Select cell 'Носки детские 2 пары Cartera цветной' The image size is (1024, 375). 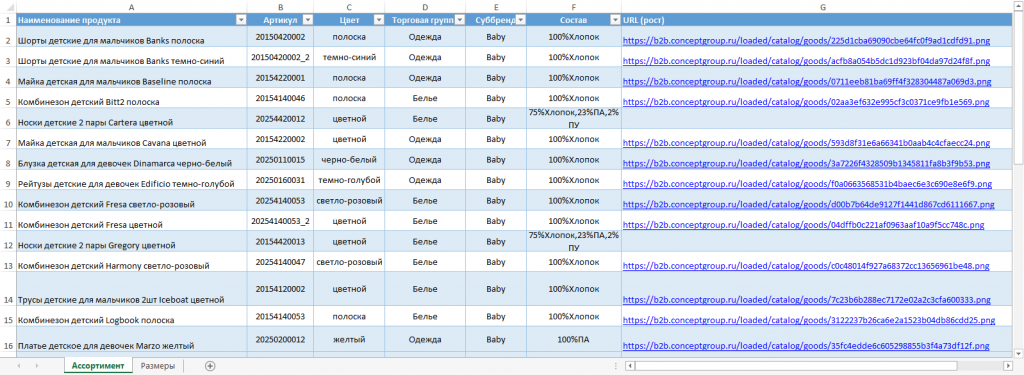[x=132, y=118]
